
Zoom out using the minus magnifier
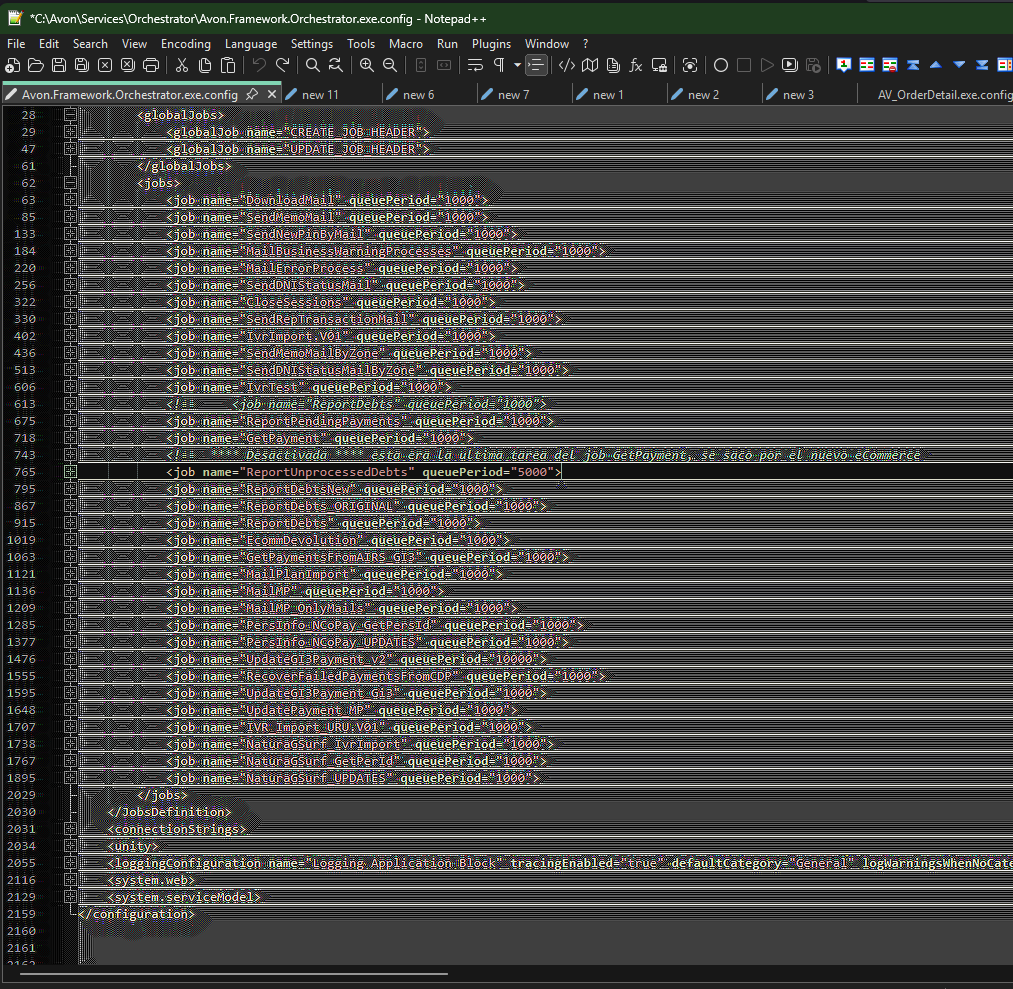pyautogui.click(x=390, y=65)
